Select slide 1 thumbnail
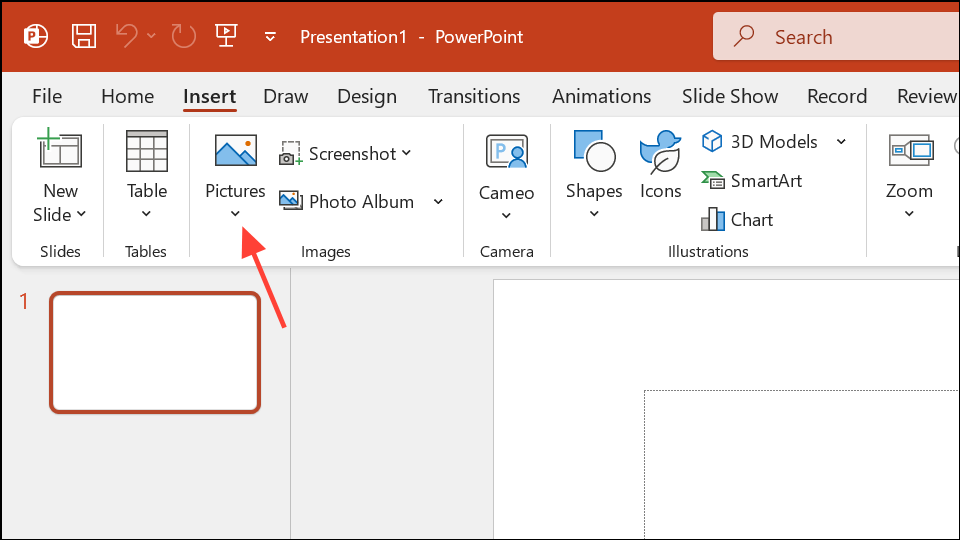This screenshot has width=960, height=540. 156,353
